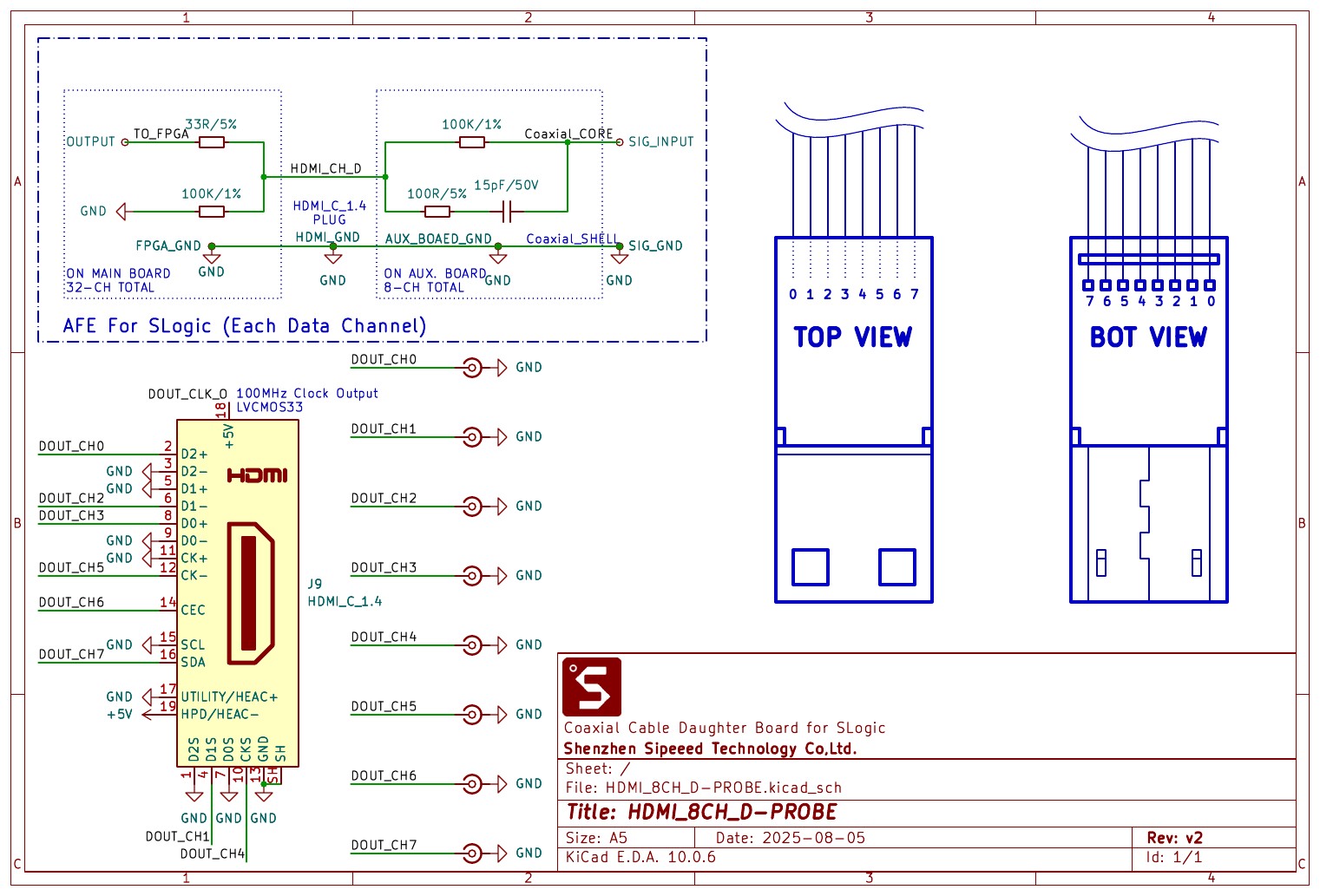The height and width of the screenshot is (896, 1320).
Task: Select "Shenzhen Sipeed Technology Co,Ltd." text
Action: (710, 749)
